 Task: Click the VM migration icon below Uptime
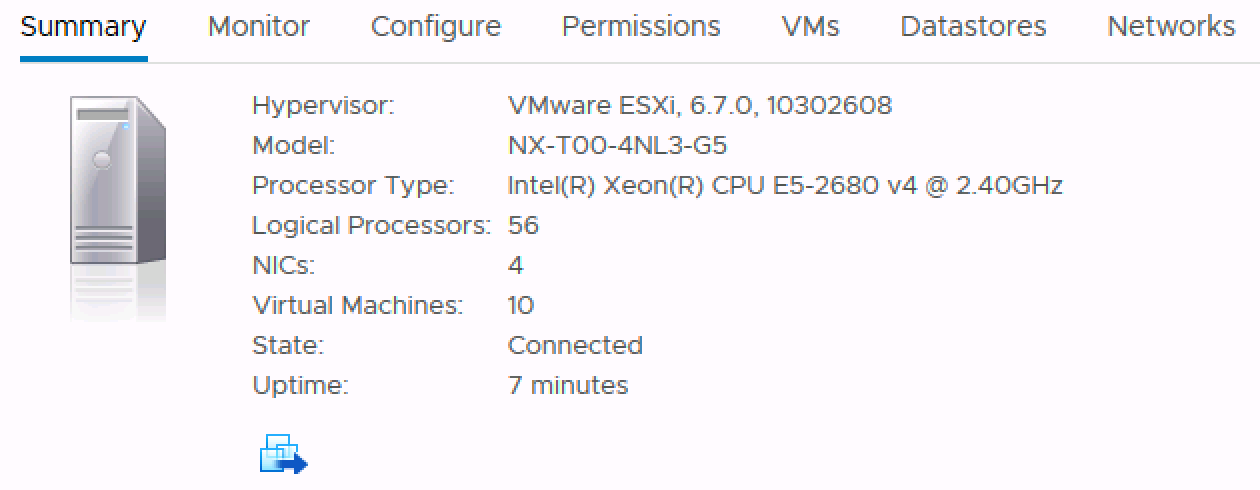tap(283, 453)
